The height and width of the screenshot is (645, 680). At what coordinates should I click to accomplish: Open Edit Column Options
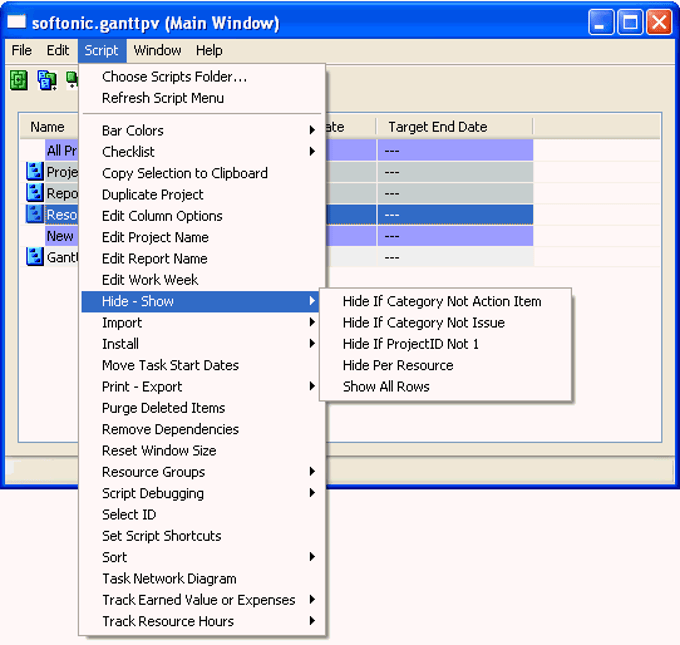[x=202, y=216]
